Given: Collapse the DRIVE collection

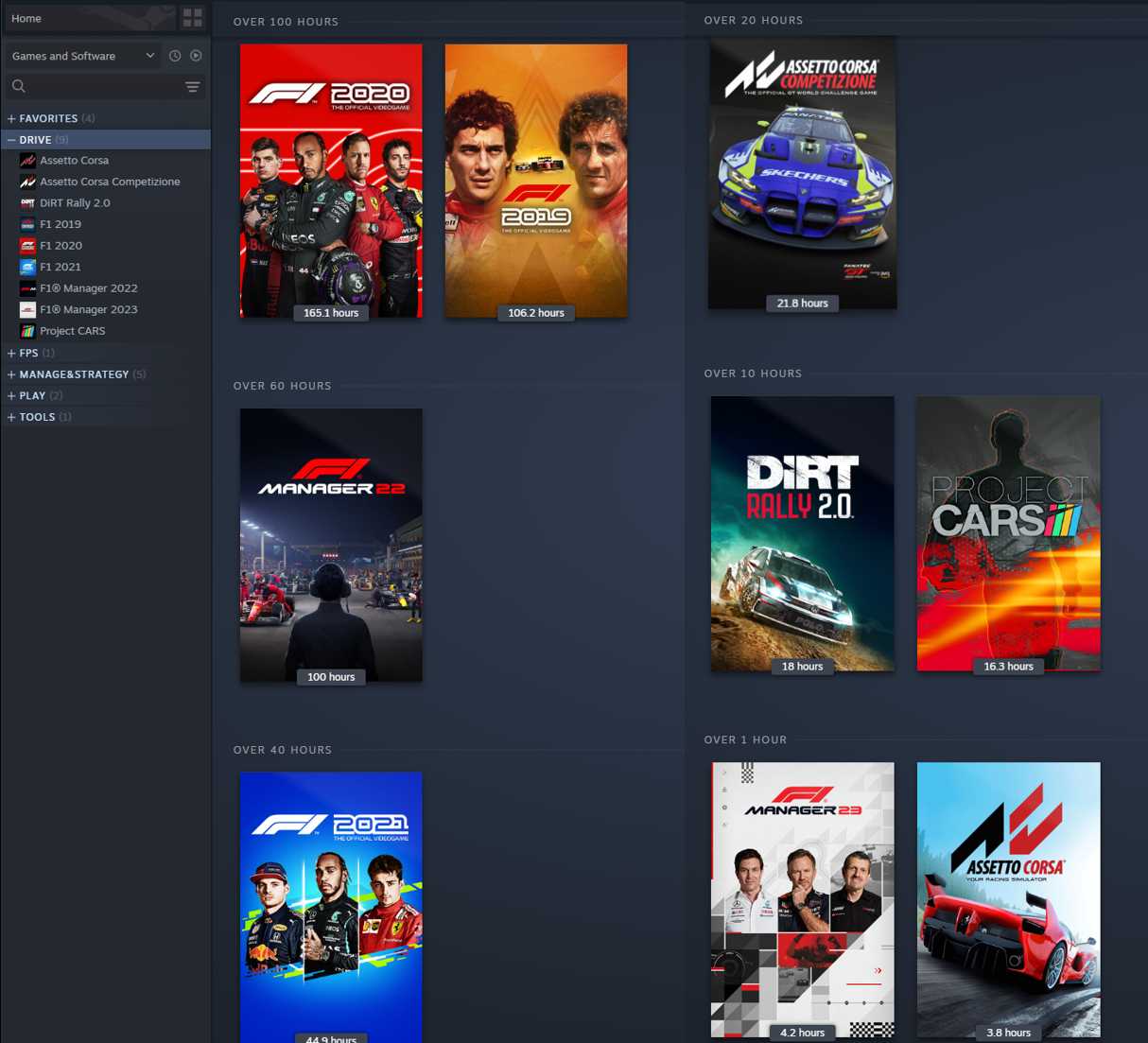Looking at the screenshot, I should click(11, 140).
